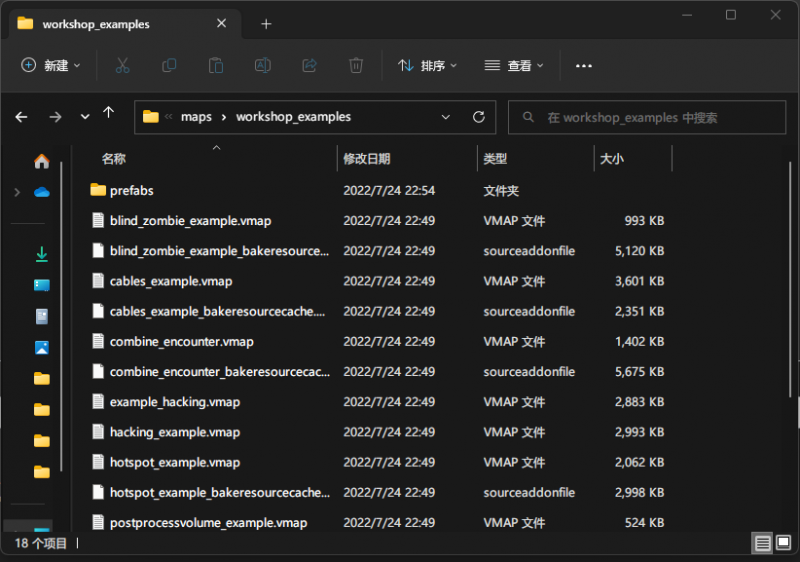This screenshot has height=562, width=800.
Task: Open Home in the navigation pane
Action: 42,161
